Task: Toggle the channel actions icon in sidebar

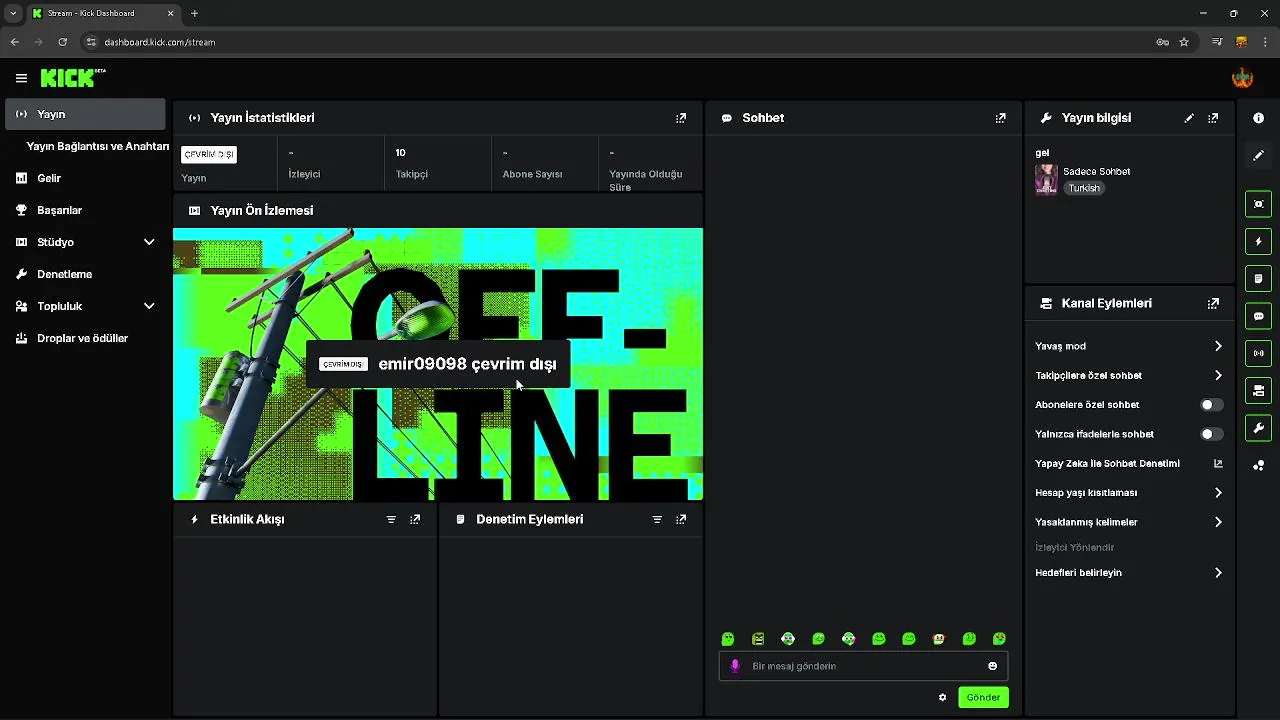Action: [x=1258, y=390]
